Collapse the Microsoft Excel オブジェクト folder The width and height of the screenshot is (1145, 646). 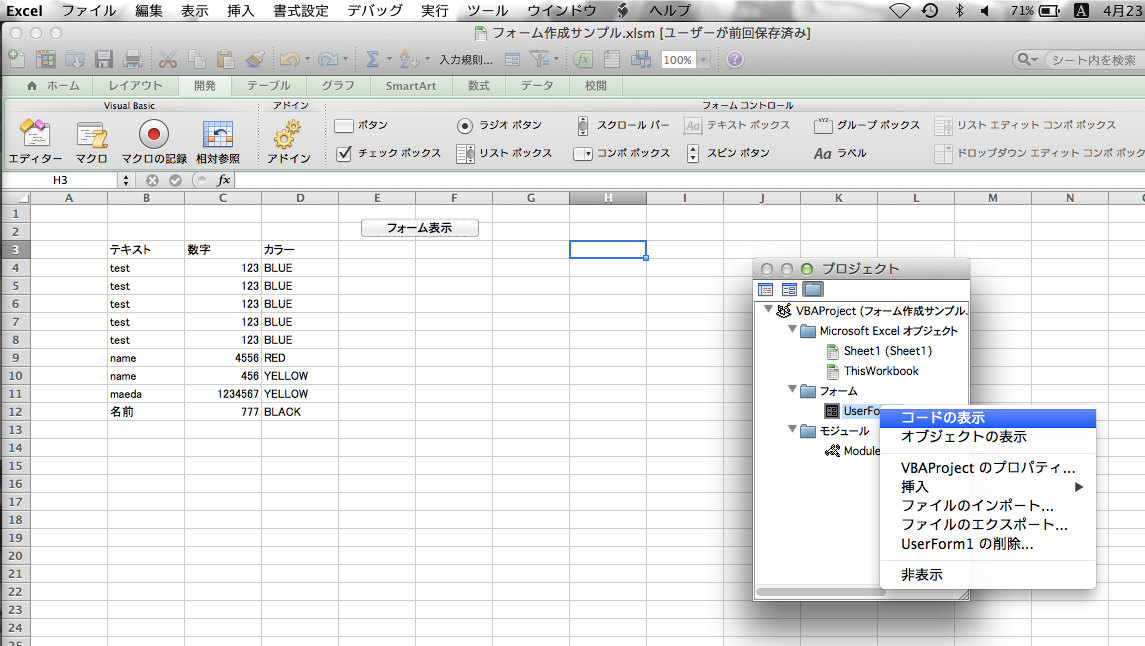click(x=792, y=331)
